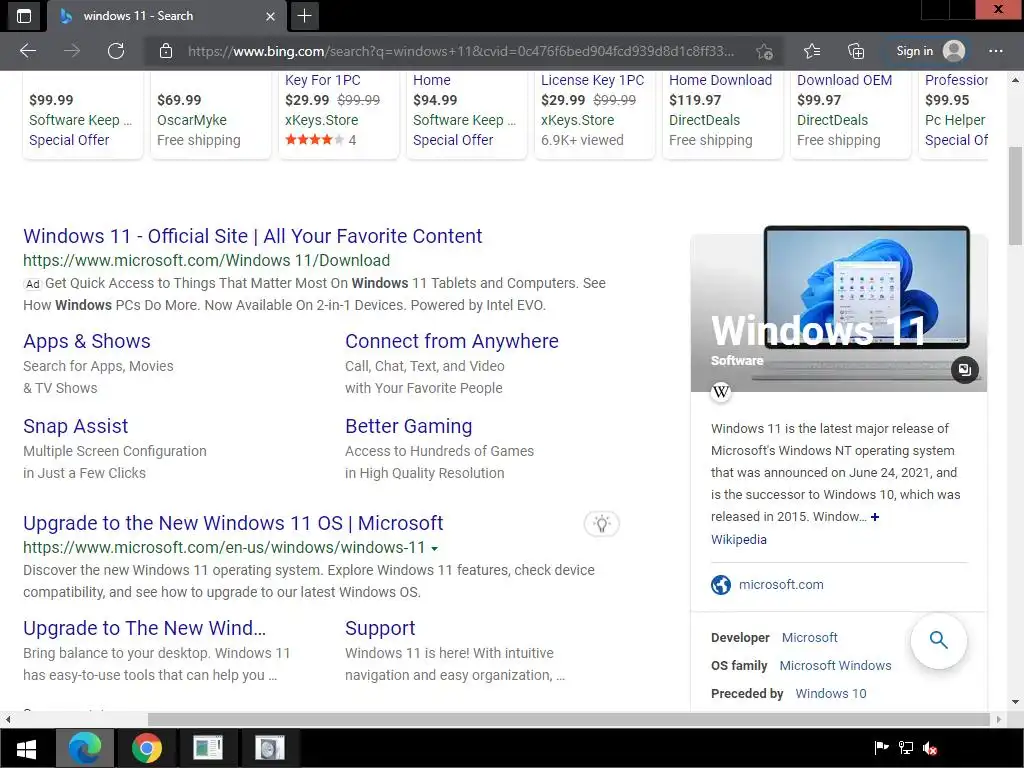Click the floating blue search button

pyautogui.click(x=938, y=640)
